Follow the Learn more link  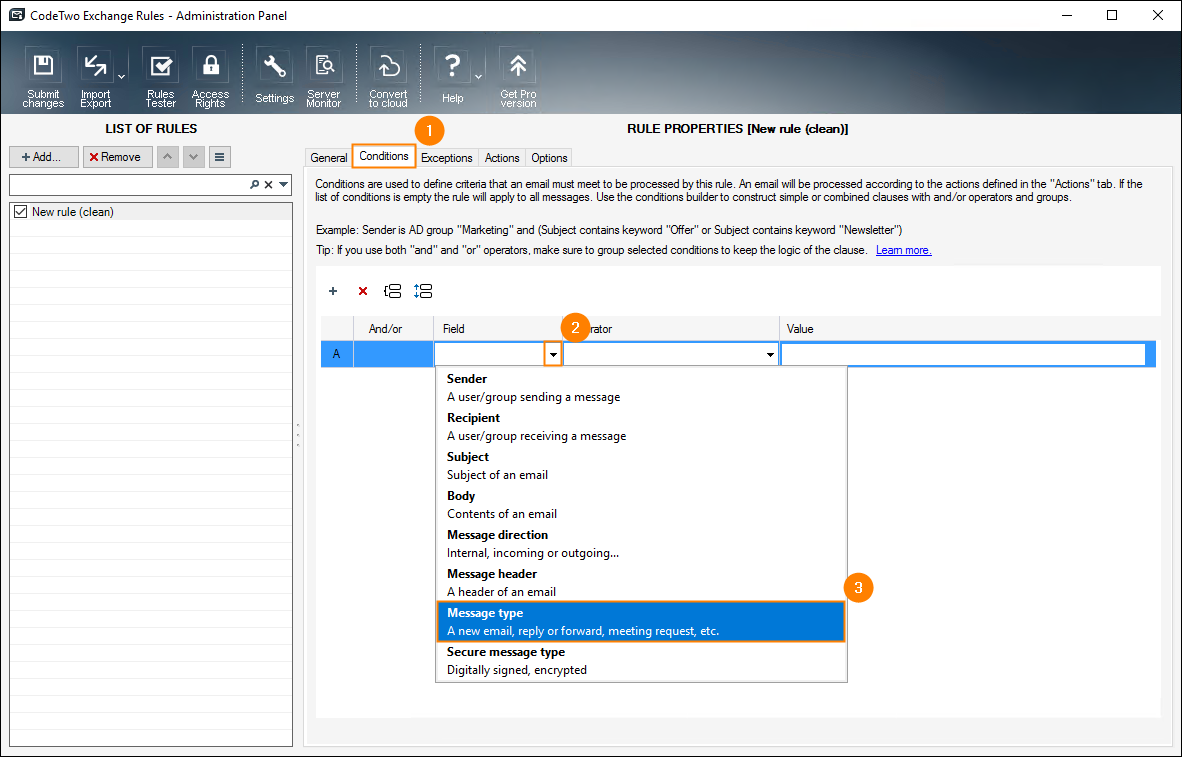(x=903, y=250)
